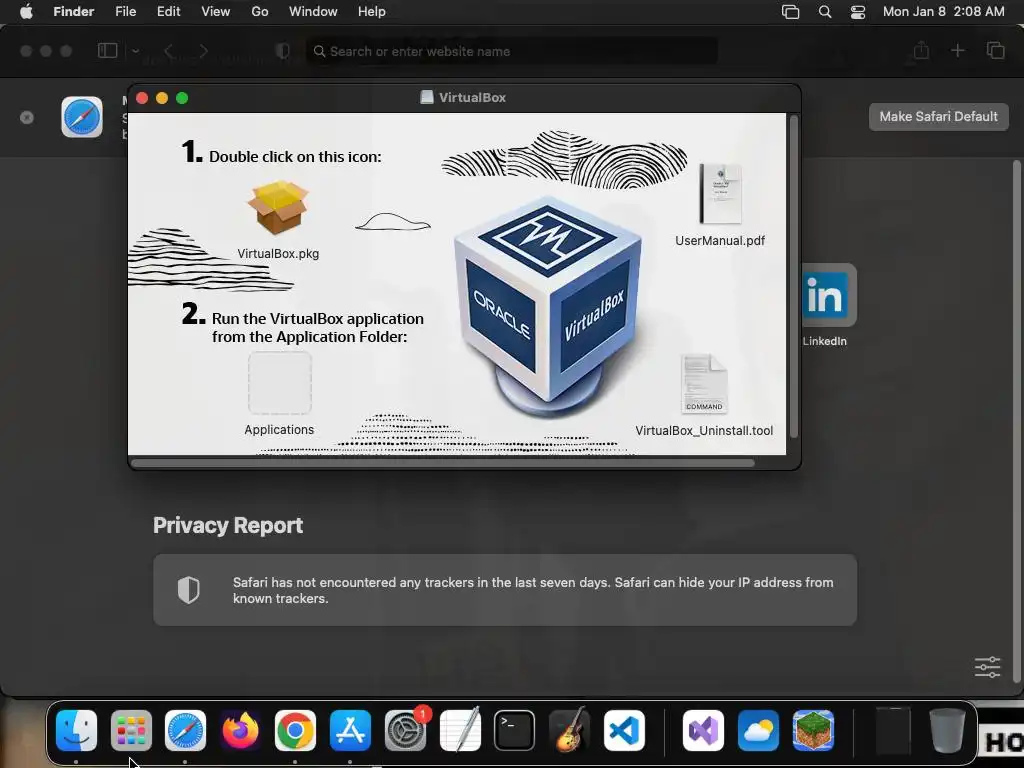Focus the Safari address search field
This screenshot has height=768, width=1024.
pyautogui.click(x=512, y=51)
